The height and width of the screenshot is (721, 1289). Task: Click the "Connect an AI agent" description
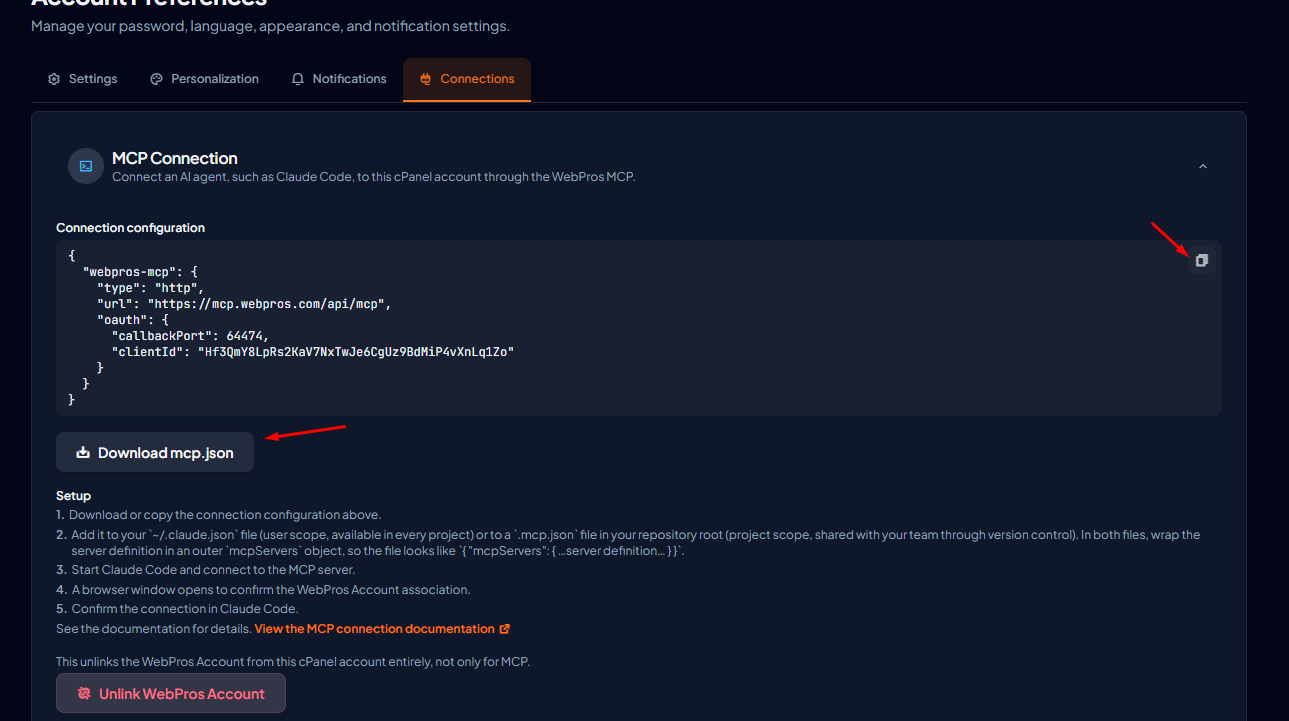click(x=374, y=177)
